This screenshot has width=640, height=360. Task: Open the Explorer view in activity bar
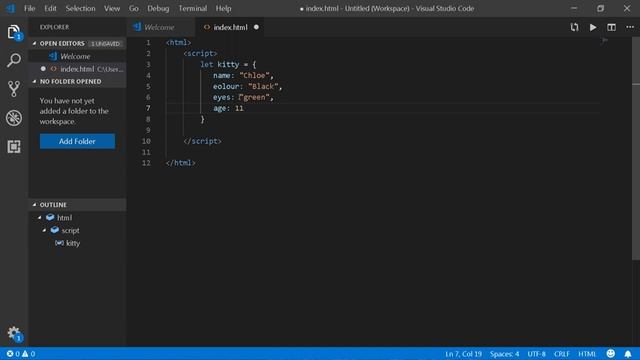point(13,32)
